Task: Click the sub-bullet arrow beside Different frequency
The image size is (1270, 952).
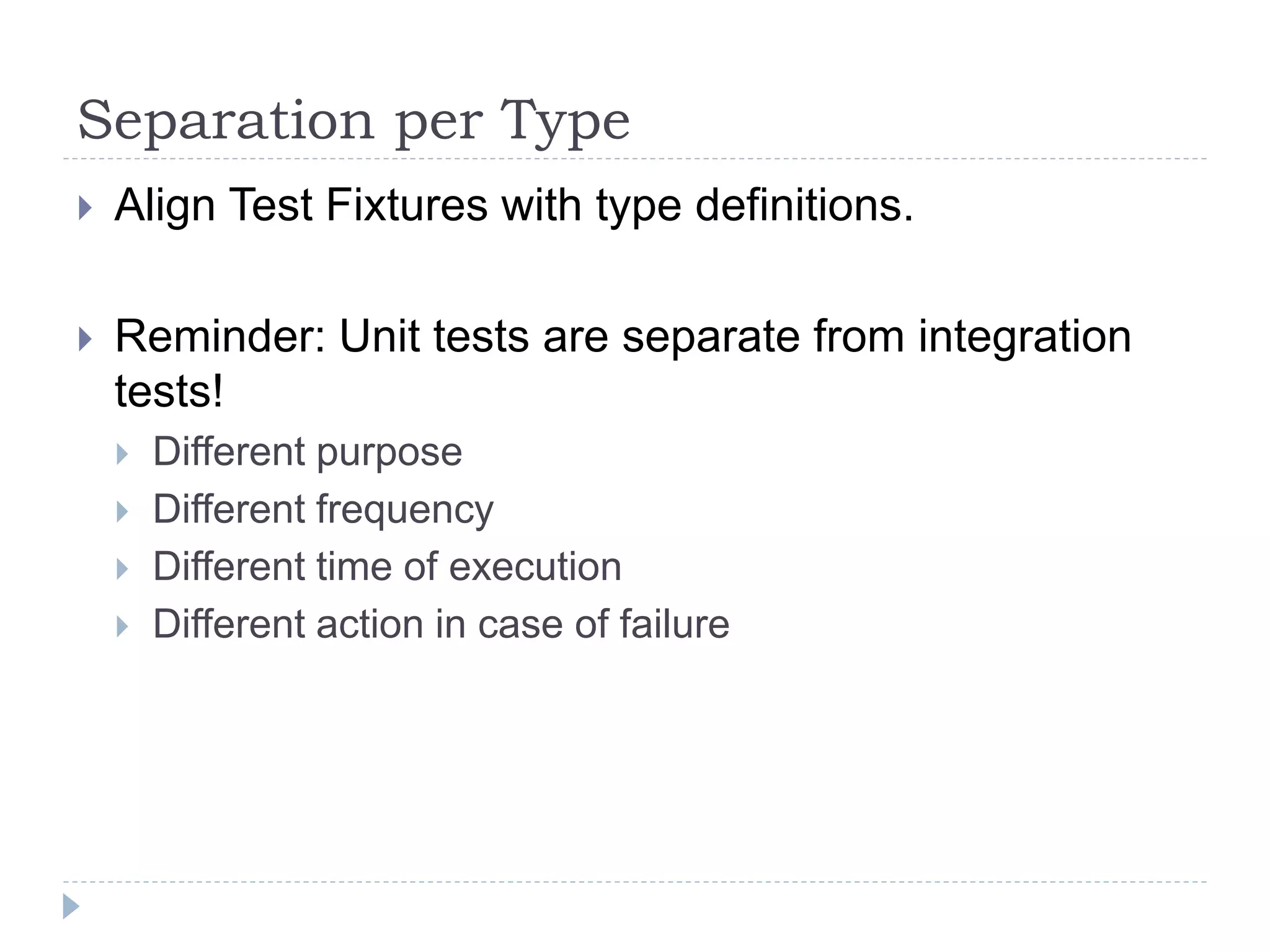Action: [x=122, y=511]
